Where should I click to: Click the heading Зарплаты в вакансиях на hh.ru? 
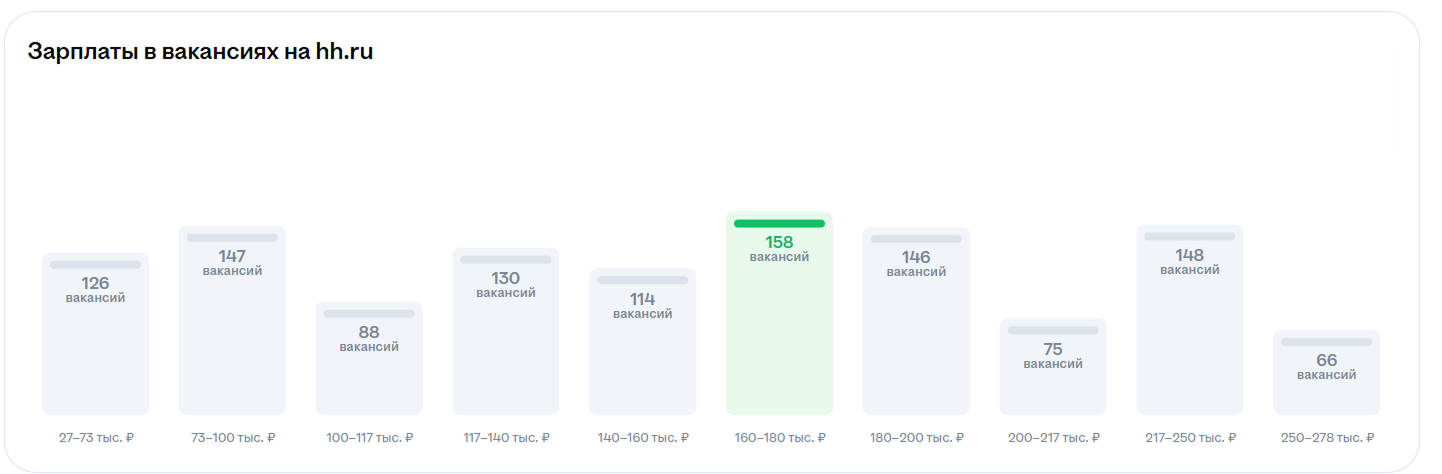(200, 52)
